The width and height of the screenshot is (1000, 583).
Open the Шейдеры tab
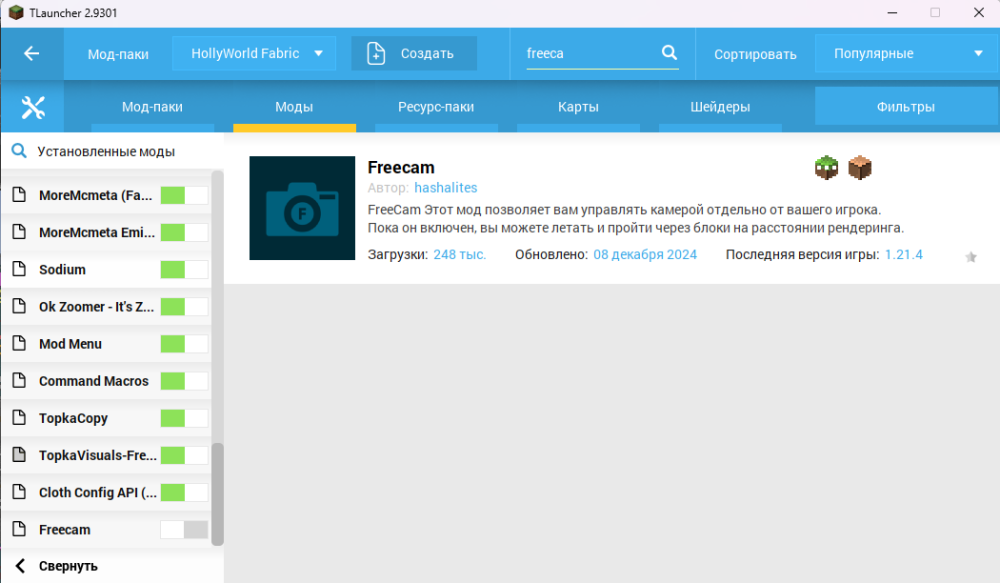tap(720, 107)
